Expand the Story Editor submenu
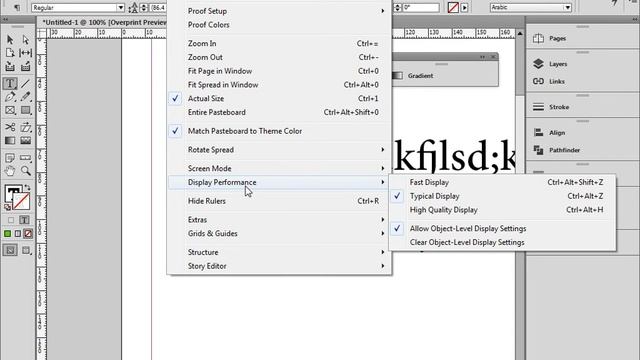The image size is (640, 360). pyautogui.click(x=279, y=266)
